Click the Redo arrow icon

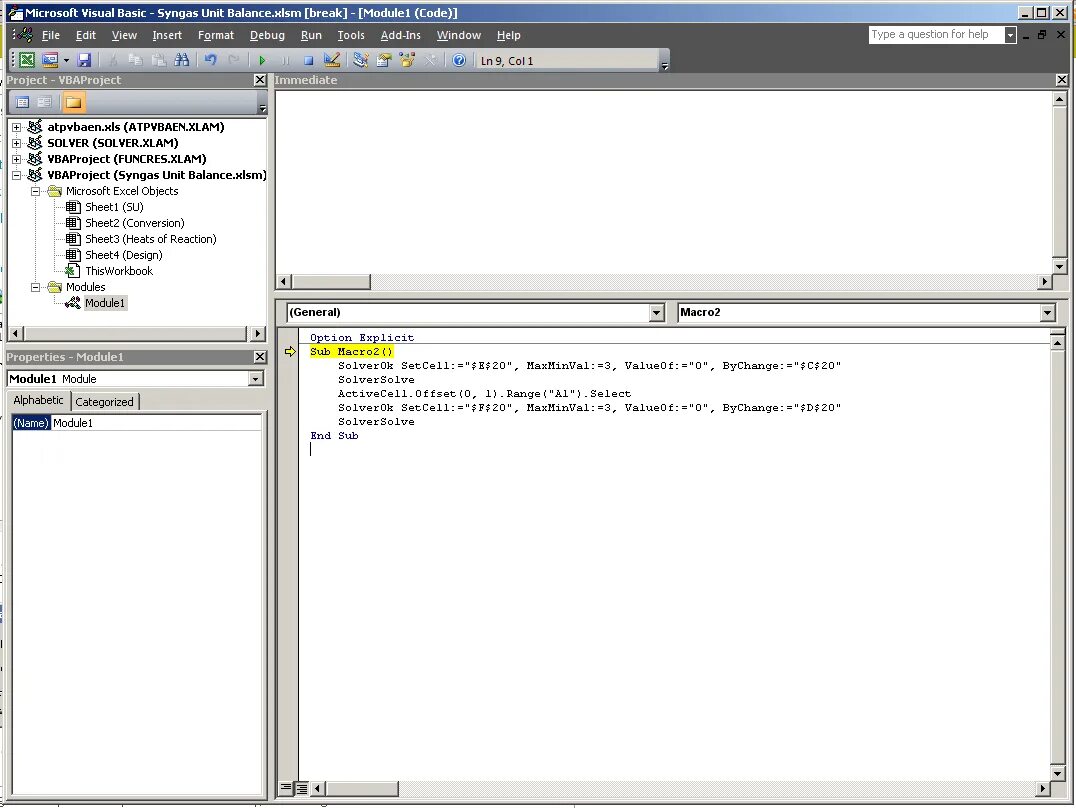point(233,60)
